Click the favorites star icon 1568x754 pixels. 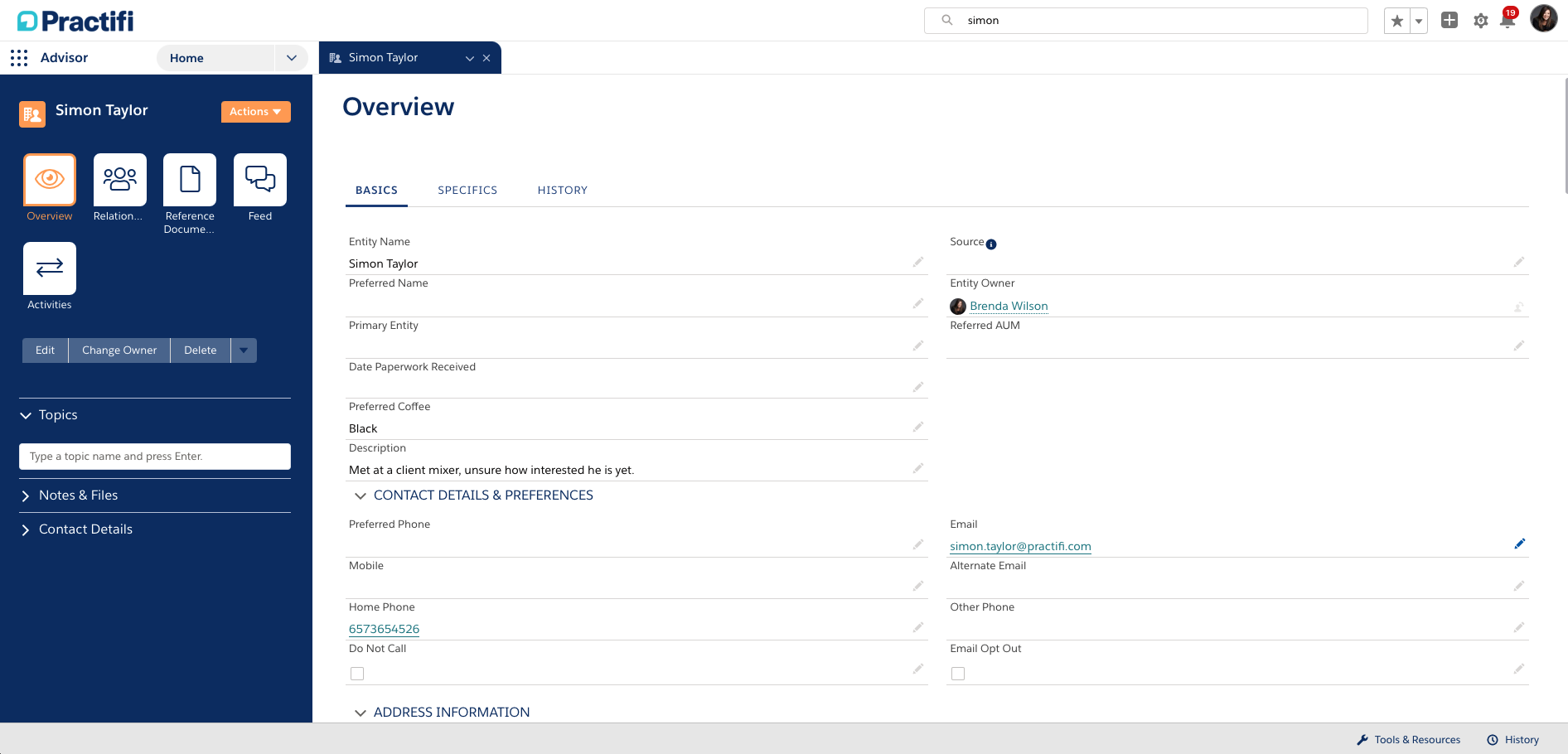click(x=1397, y=21)
